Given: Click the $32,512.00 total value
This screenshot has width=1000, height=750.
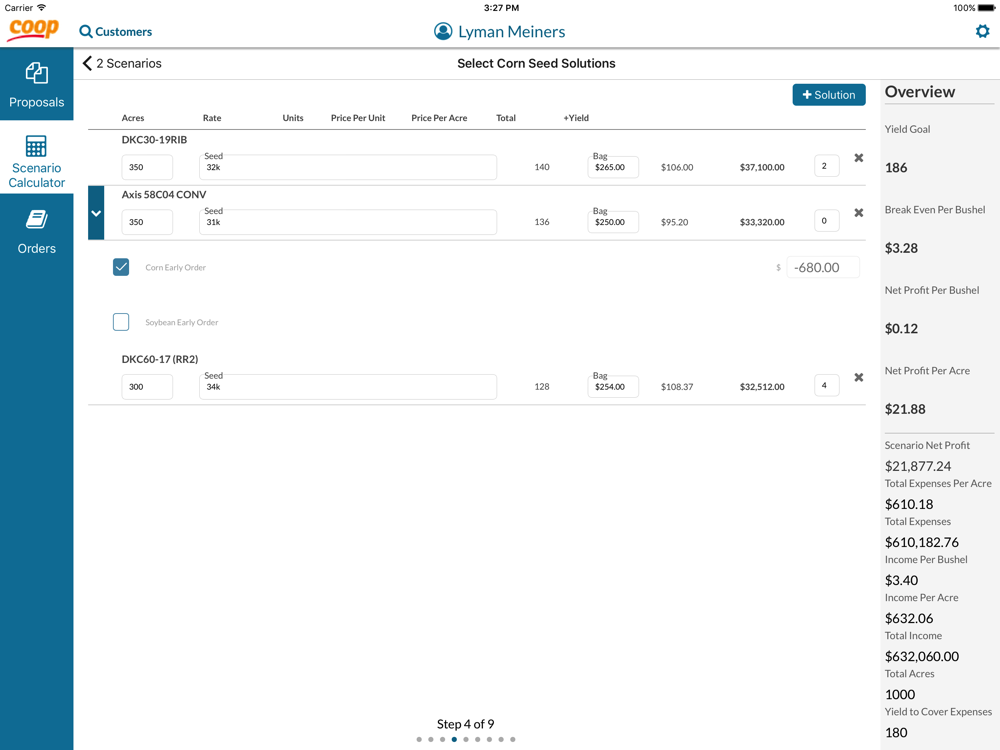Looking at the screenshot, I should 762,386.
